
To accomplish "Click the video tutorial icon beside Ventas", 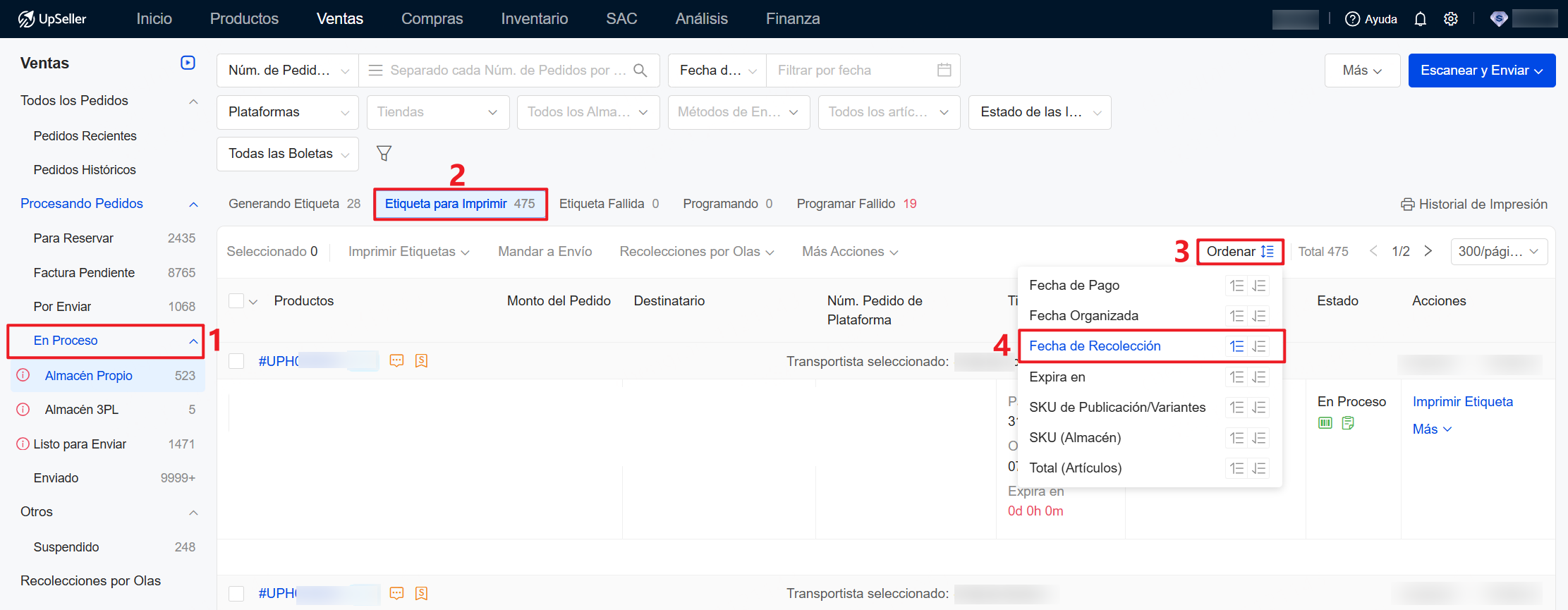I will (x=188, y=63).
